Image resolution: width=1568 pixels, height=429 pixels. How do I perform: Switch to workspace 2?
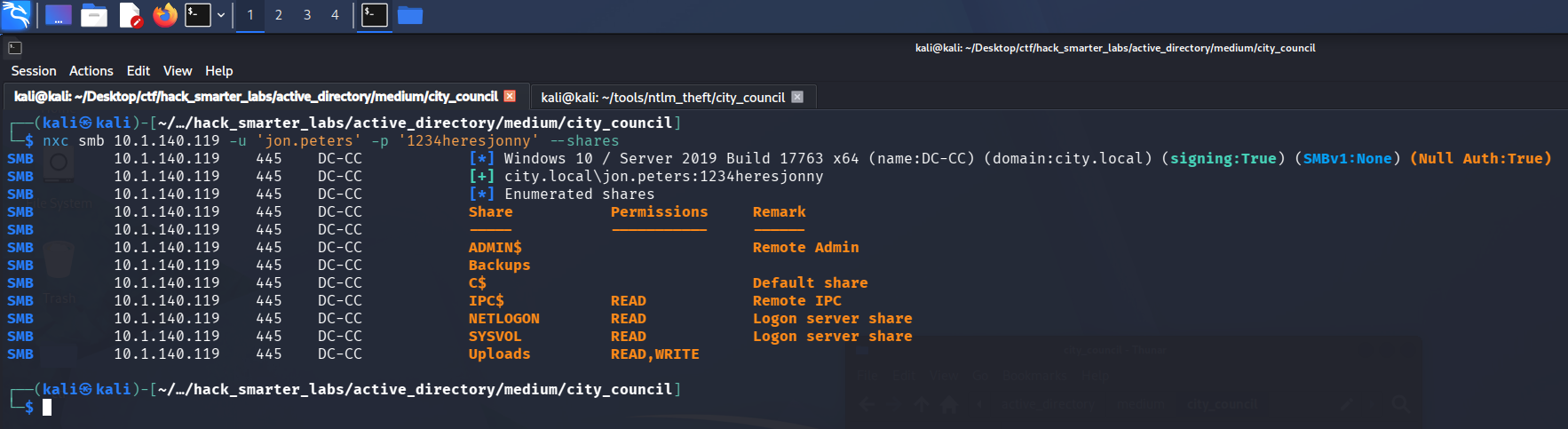(279, 15)
